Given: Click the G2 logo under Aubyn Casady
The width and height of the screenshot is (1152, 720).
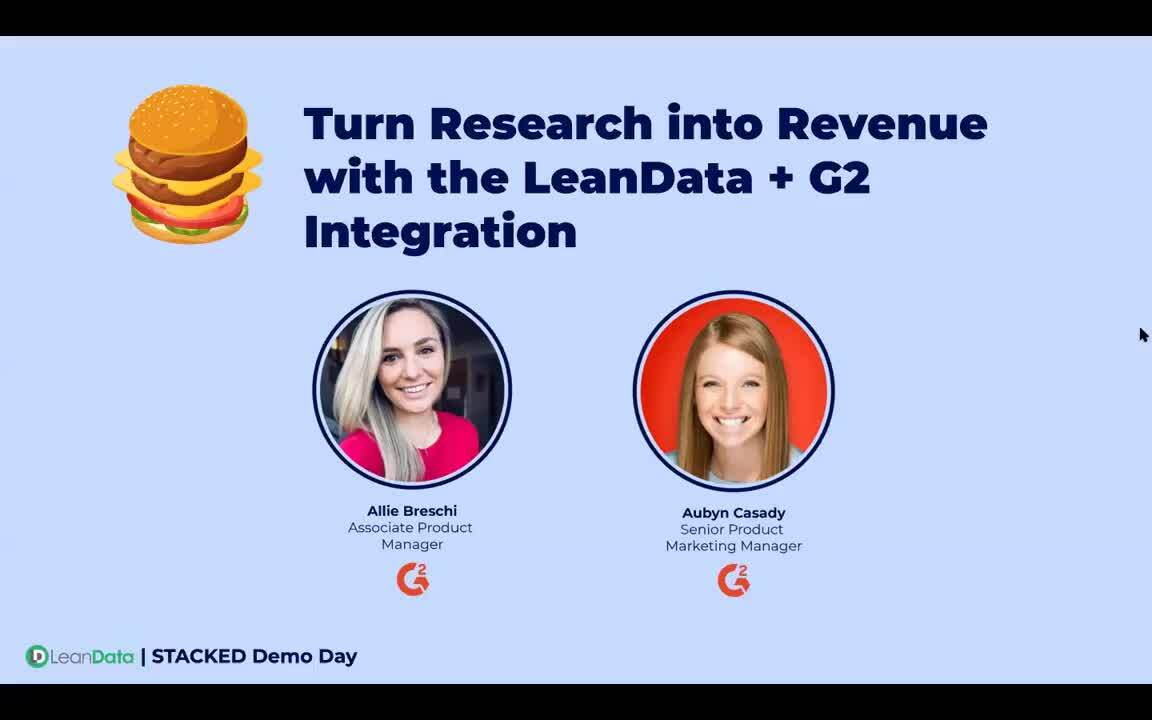Looking at the screenshot, I should pyautogui.click(x=733, y=578).
